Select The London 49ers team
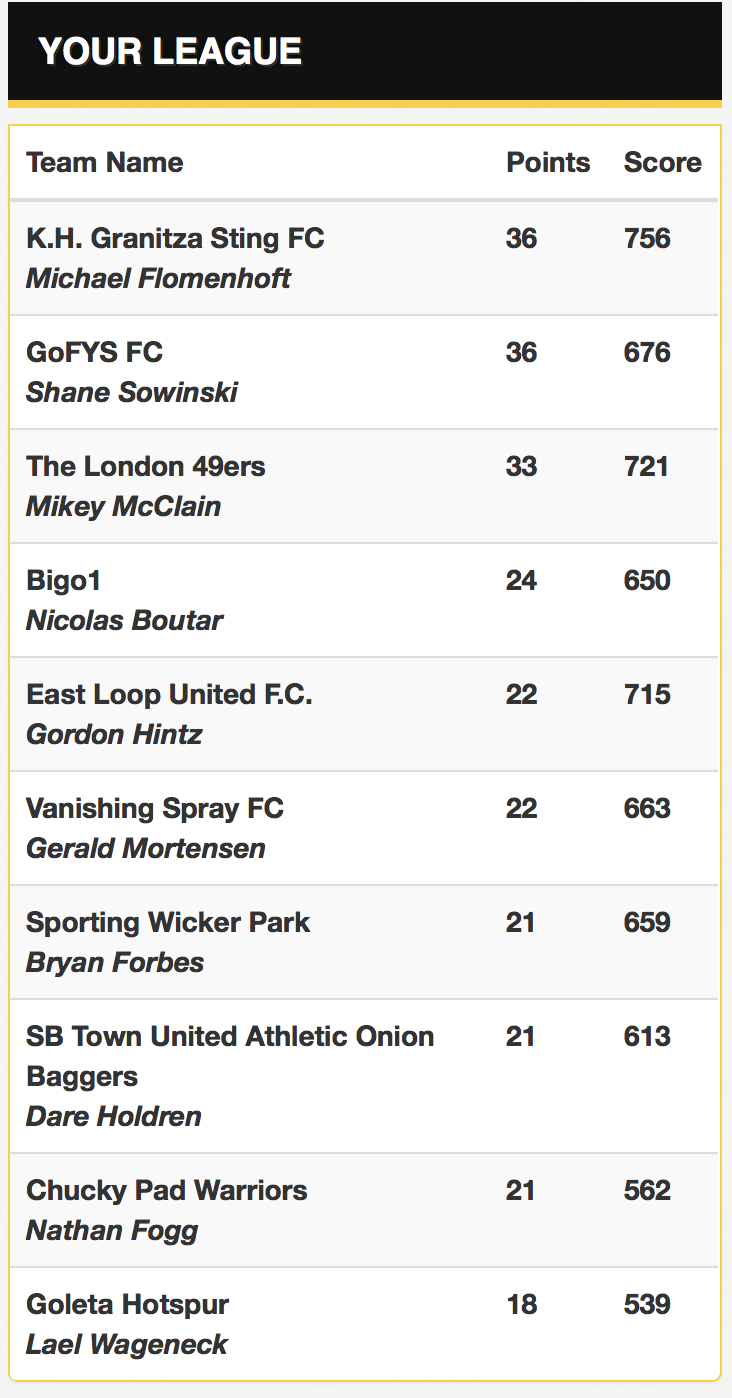This screenshot has width=732, height=1398. tap(146, 466)
